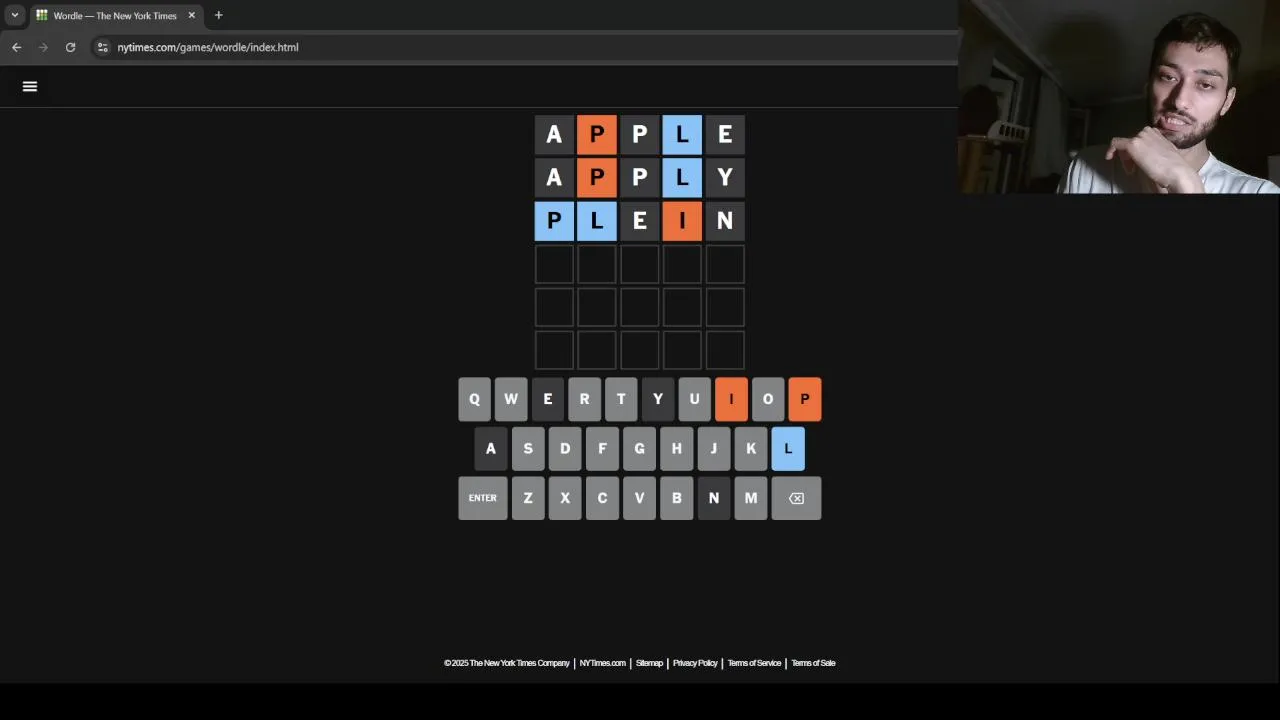1280x720 pixels.
Task: Open the NYTimes.com footer link
Action: pos(602,663)
